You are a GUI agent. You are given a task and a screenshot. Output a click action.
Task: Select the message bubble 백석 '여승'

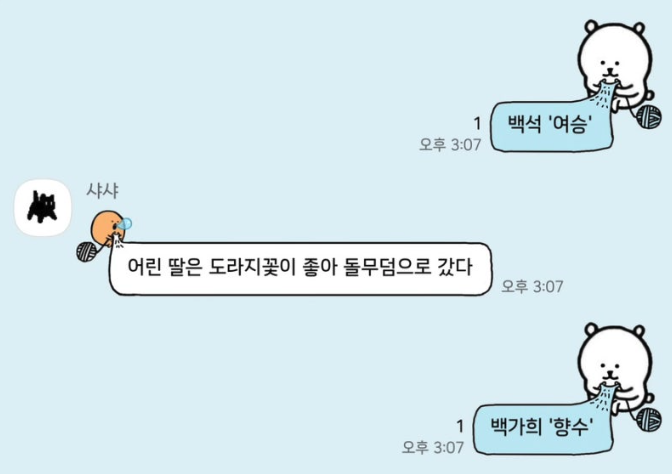pyautogui.click(x=552, y=127)
